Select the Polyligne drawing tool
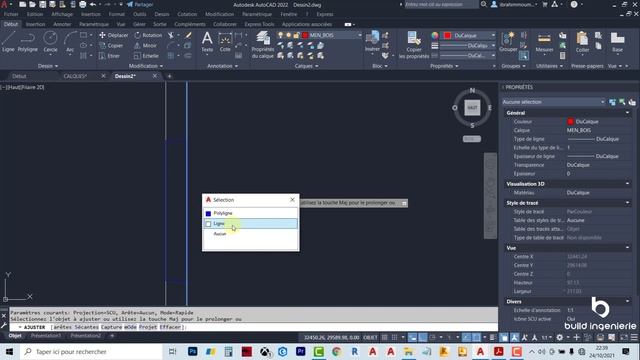This screenshot has height=360, width=640. [27, 42]
